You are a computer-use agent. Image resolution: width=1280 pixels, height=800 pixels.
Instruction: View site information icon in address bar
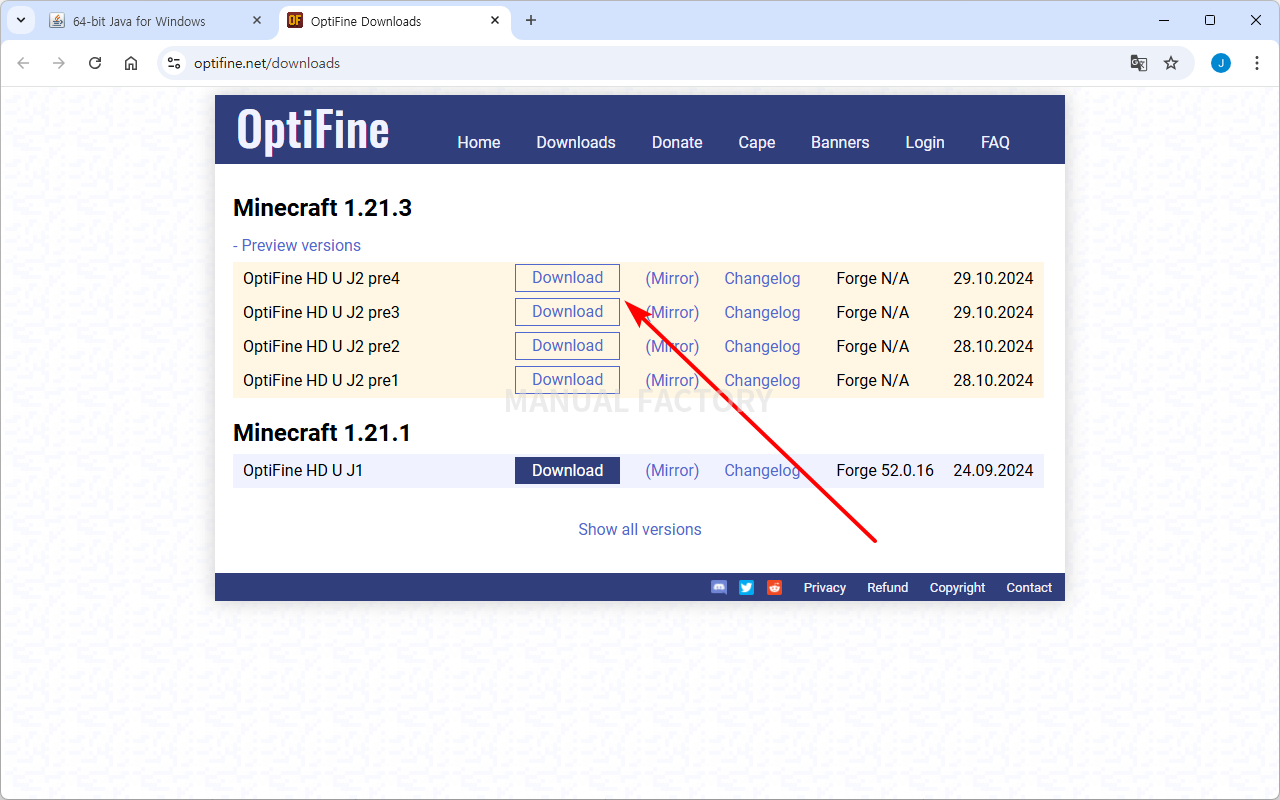click(x=174, y=63)
